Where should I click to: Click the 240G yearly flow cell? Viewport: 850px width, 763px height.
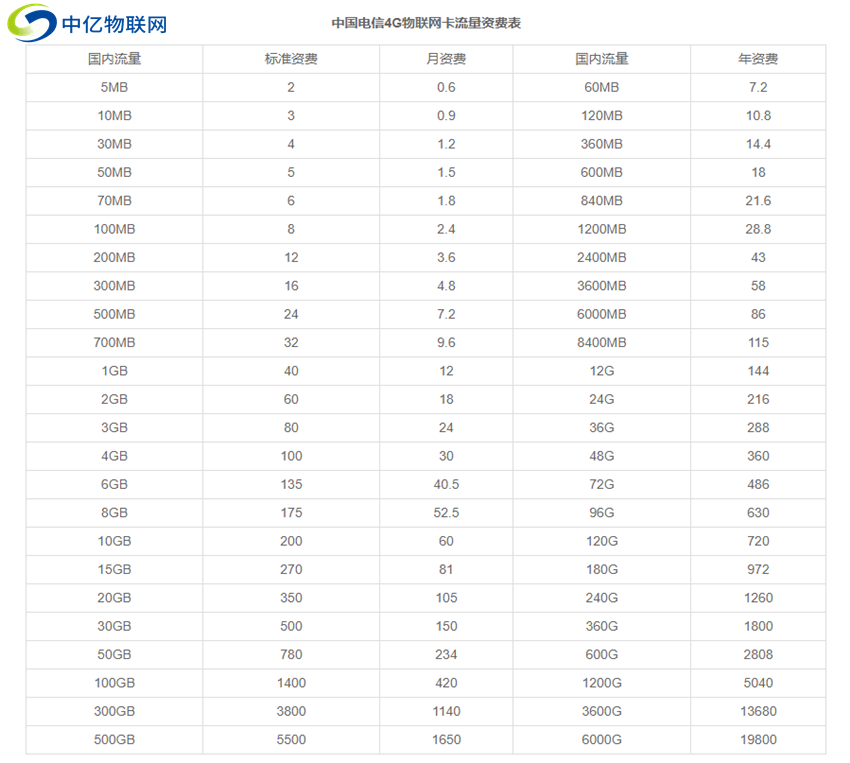click(x=605, y=598)
